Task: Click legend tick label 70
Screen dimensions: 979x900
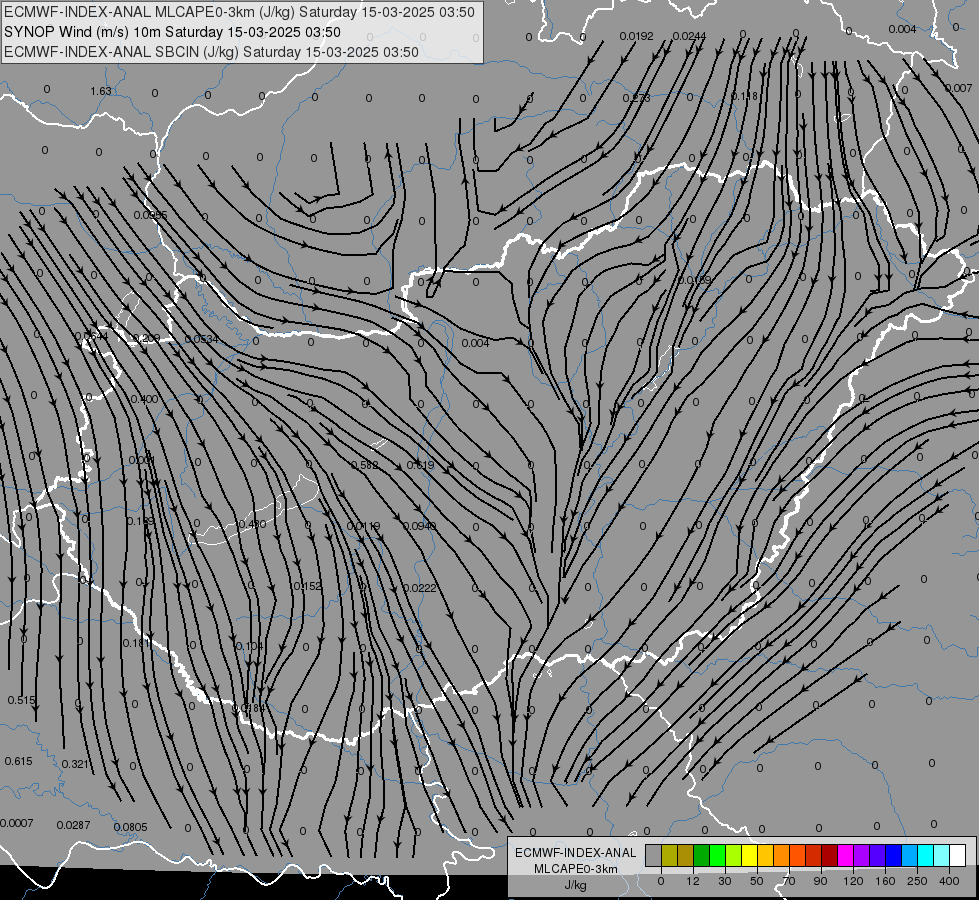Action: coord(789,881)
